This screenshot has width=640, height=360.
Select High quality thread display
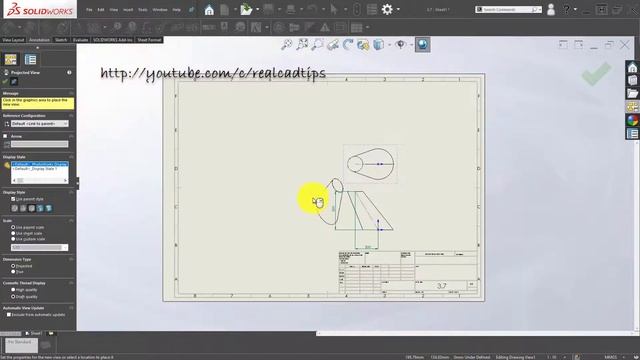point(13,290)
